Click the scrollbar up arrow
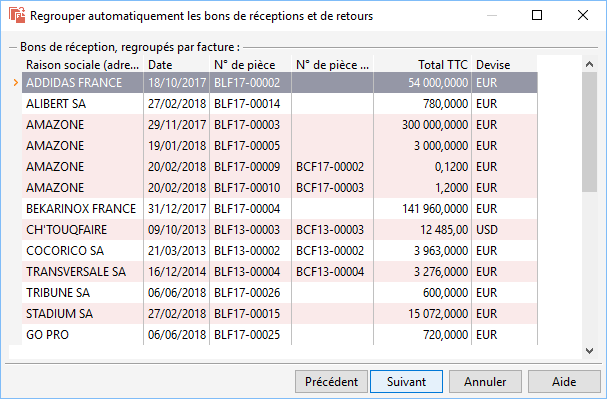The width and height of the screenshot is (607, 399). coord(590,64)
